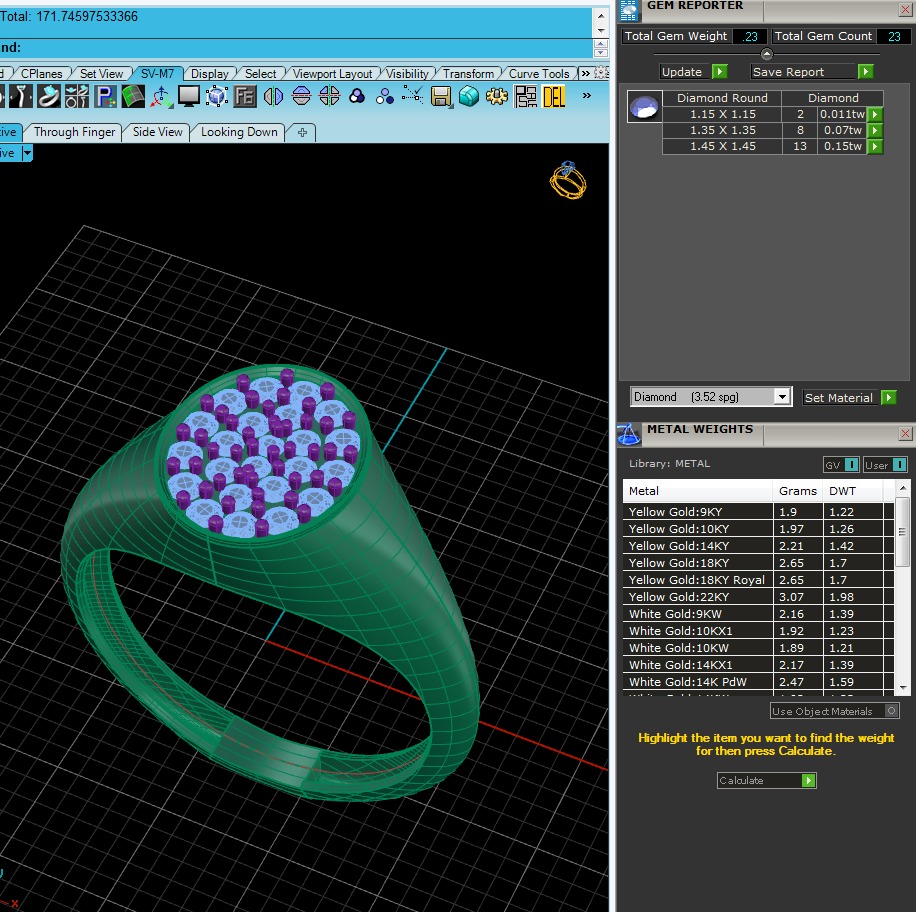Click the rings and gems tool icon
This screenshot has height=912, width=916.
pyautogui.click(x=77, y=96)
